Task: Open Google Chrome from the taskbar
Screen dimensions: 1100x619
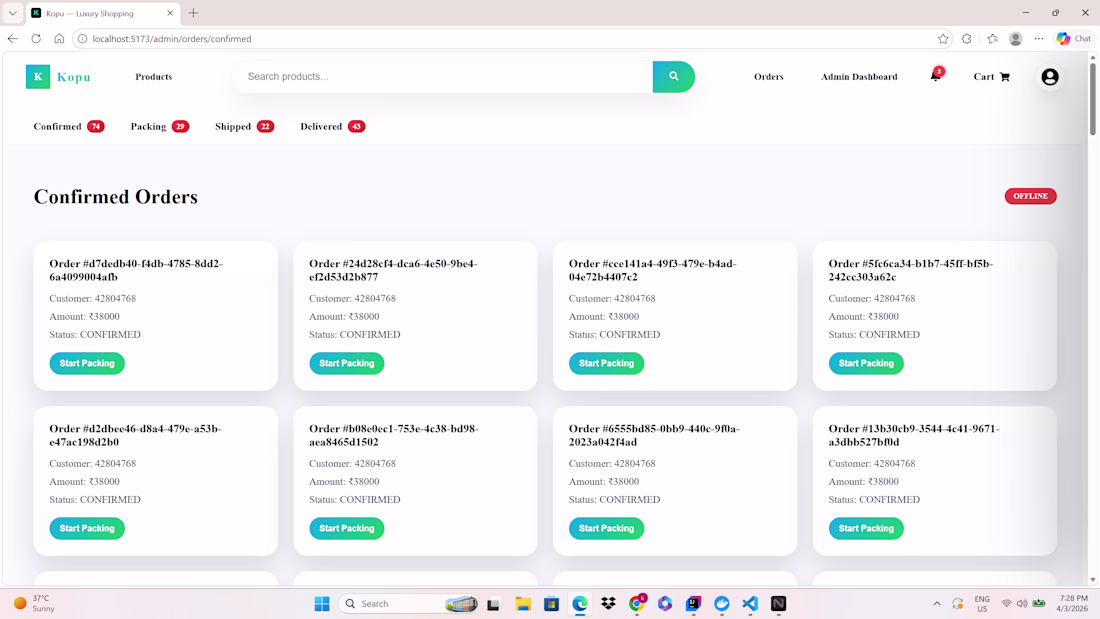Action: pyautogui.click(x=637, y=604)
